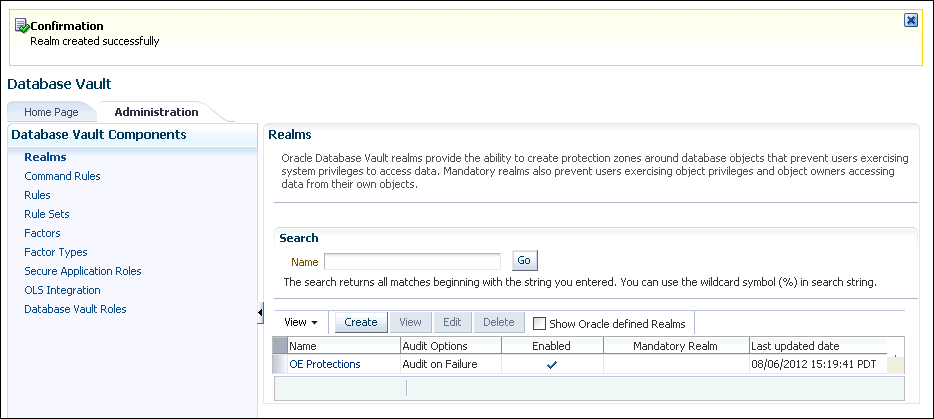
Task: Close the confirmation message banner
Action: click(x=910, y=20)
